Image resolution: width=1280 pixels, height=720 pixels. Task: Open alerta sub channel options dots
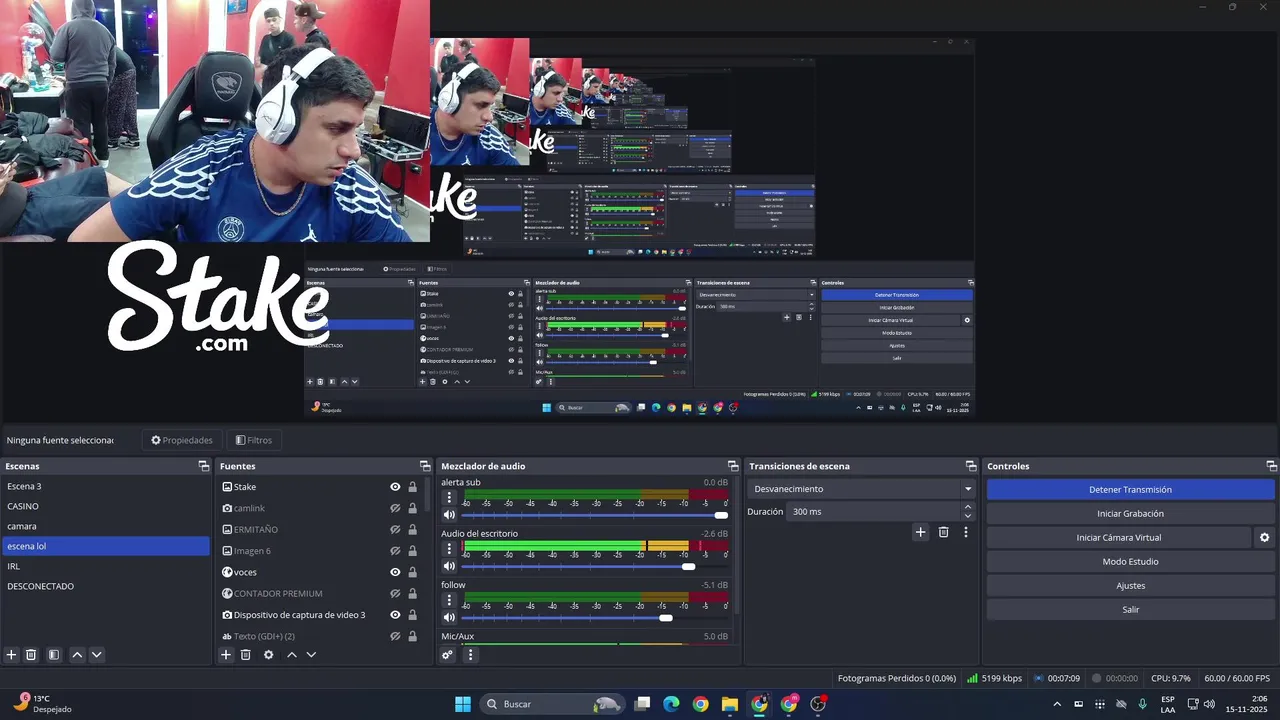tap(449, 497)
